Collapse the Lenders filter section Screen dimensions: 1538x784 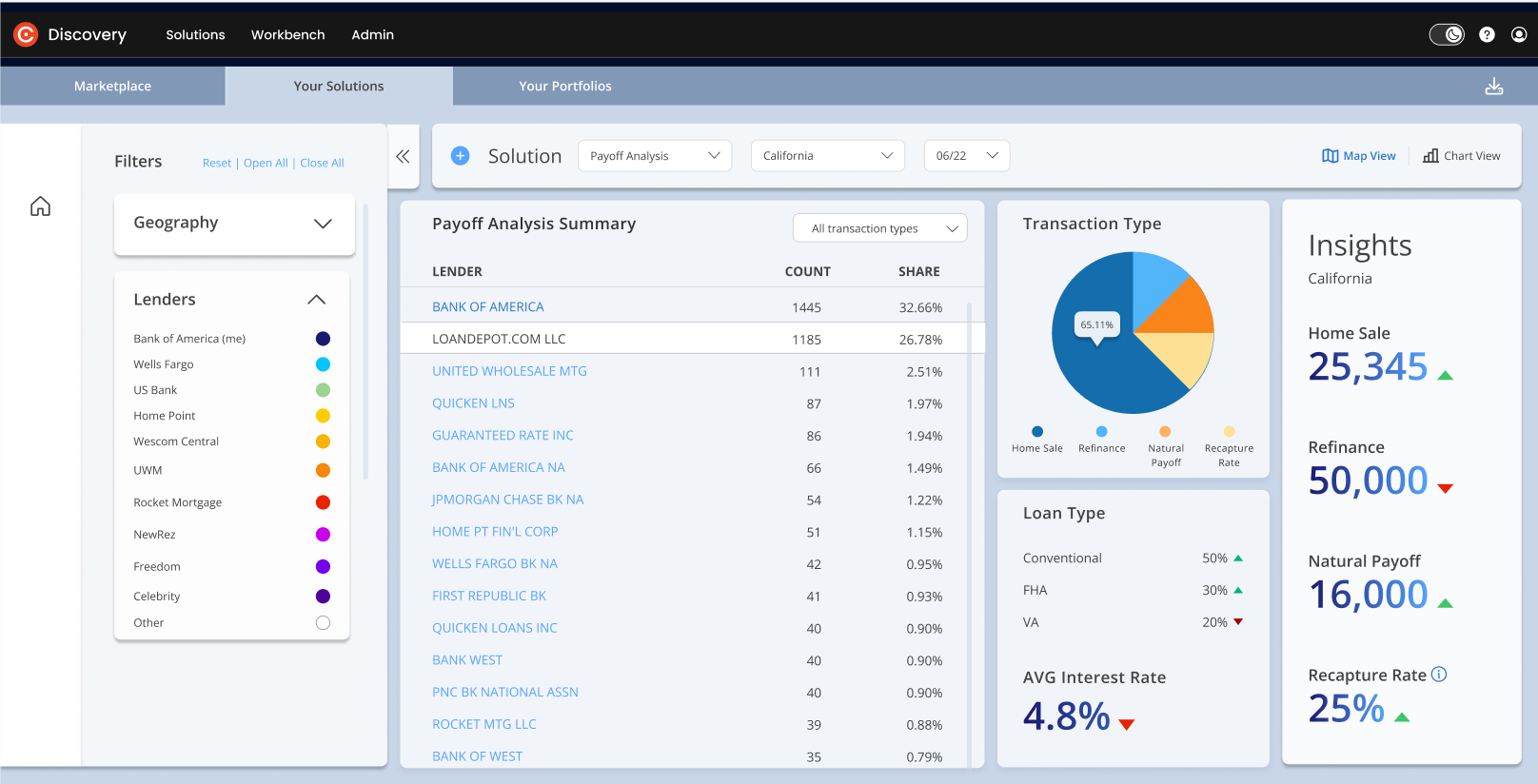(x=317, y=300)
